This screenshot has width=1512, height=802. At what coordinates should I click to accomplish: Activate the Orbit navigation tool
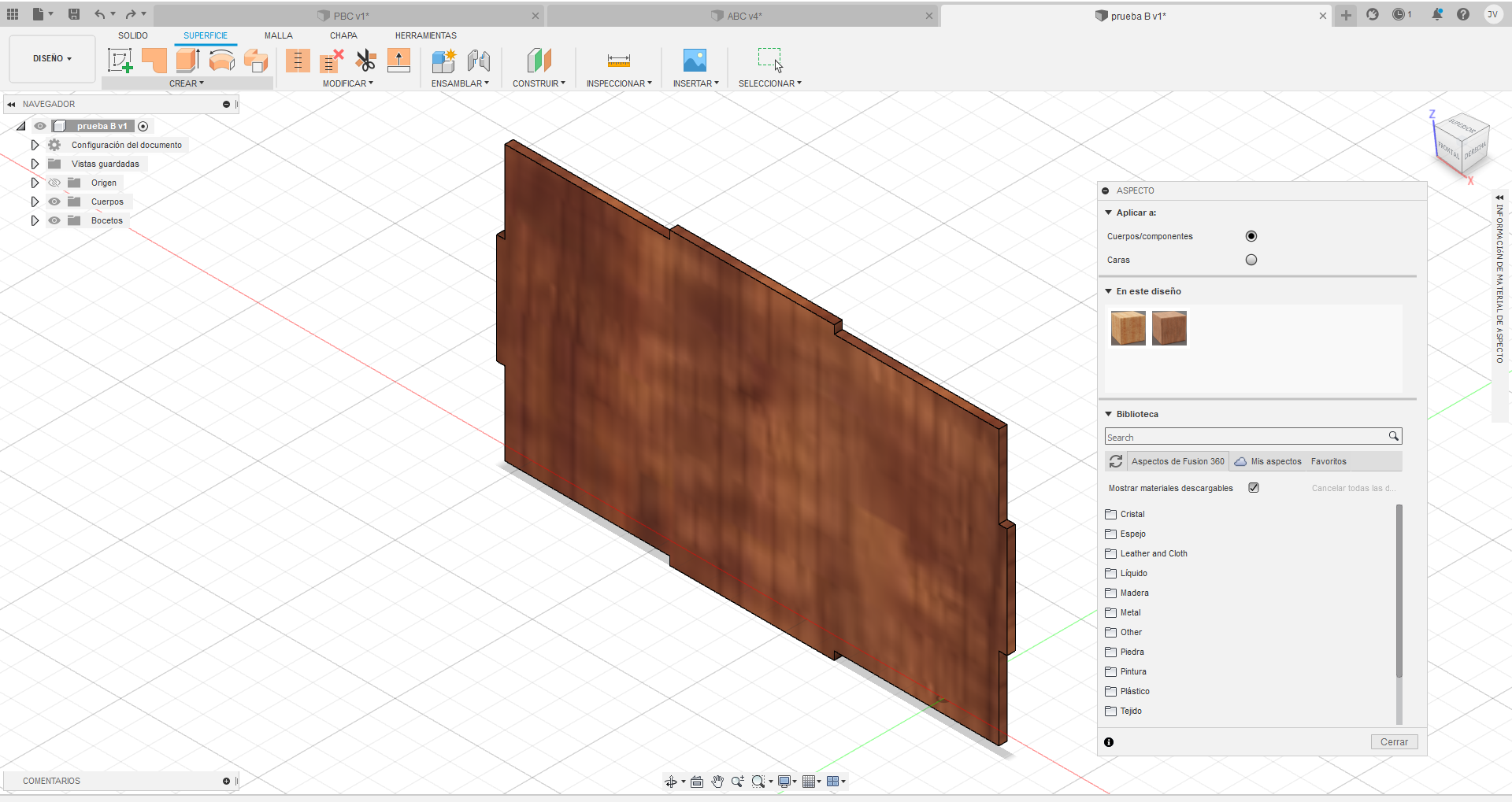point(671,782)
